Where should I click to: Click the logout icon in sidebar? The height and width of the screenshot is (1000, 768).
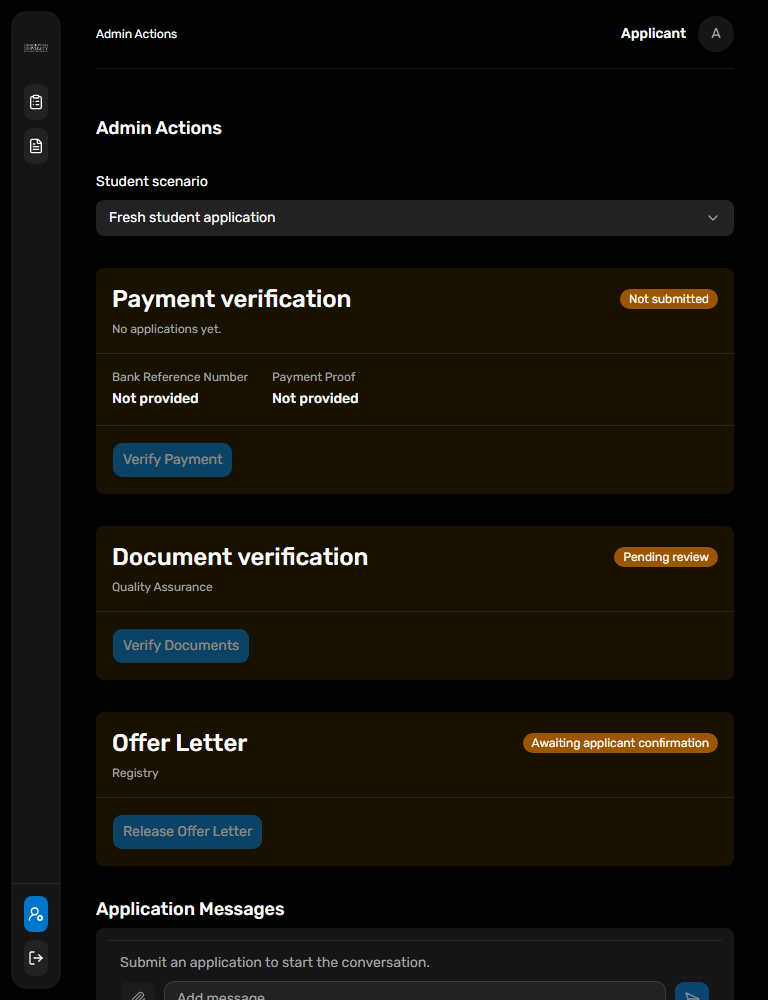click(x=36, y=958)
